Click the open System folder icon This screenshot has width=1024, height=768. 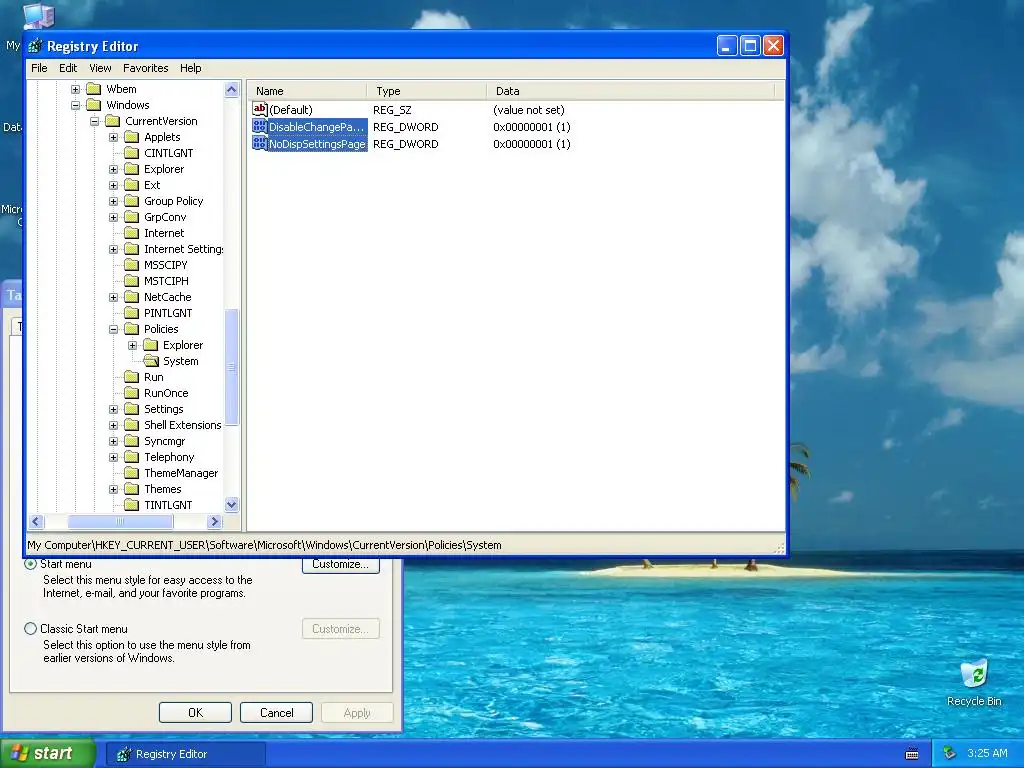click(151, 361)
